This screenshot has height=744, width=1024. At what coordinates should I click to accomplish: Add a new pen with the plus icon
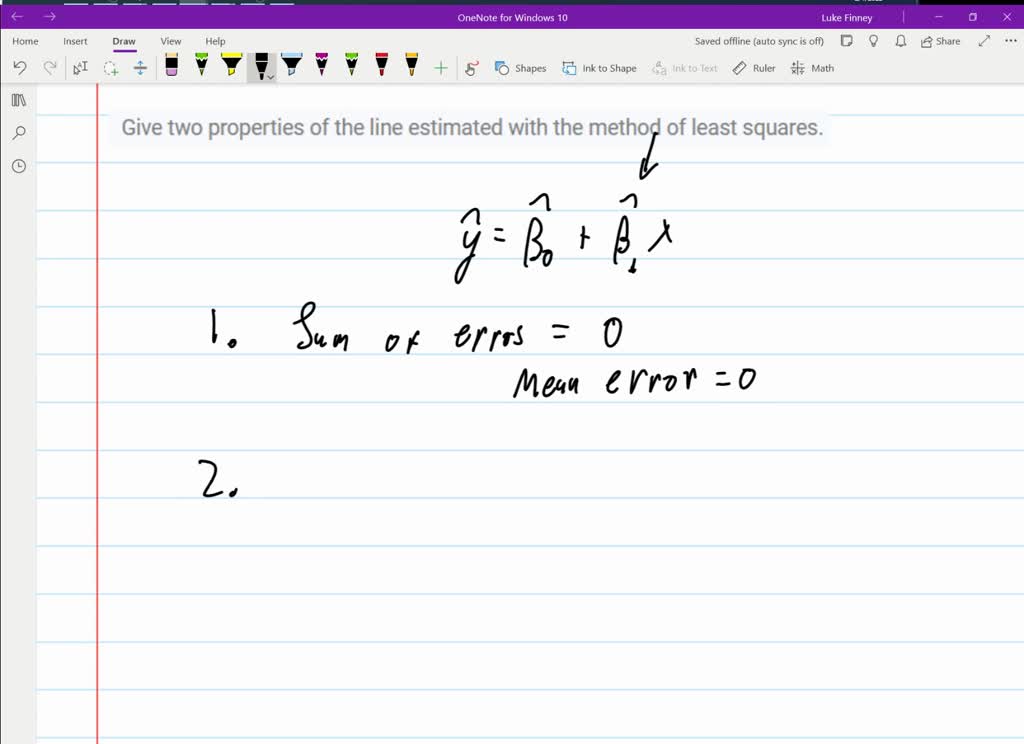coord(440,68)
